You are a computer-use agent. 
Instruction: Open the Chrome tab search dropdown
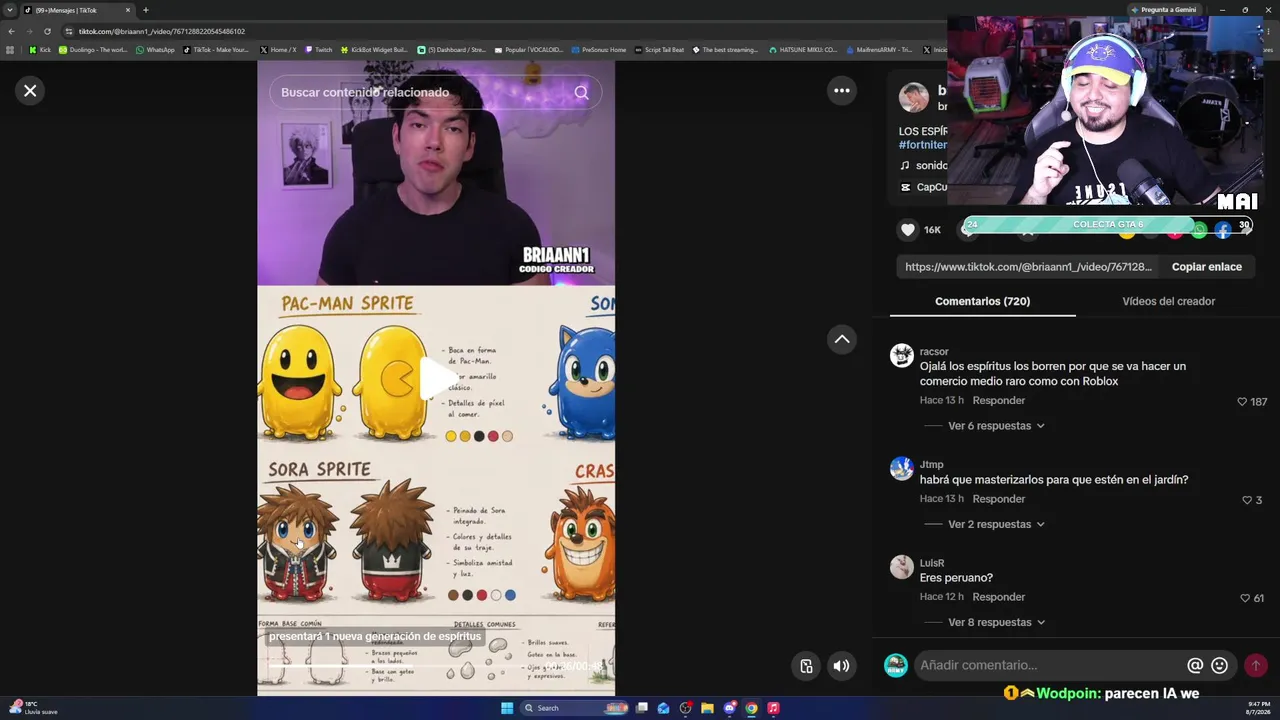coord(10,10)
